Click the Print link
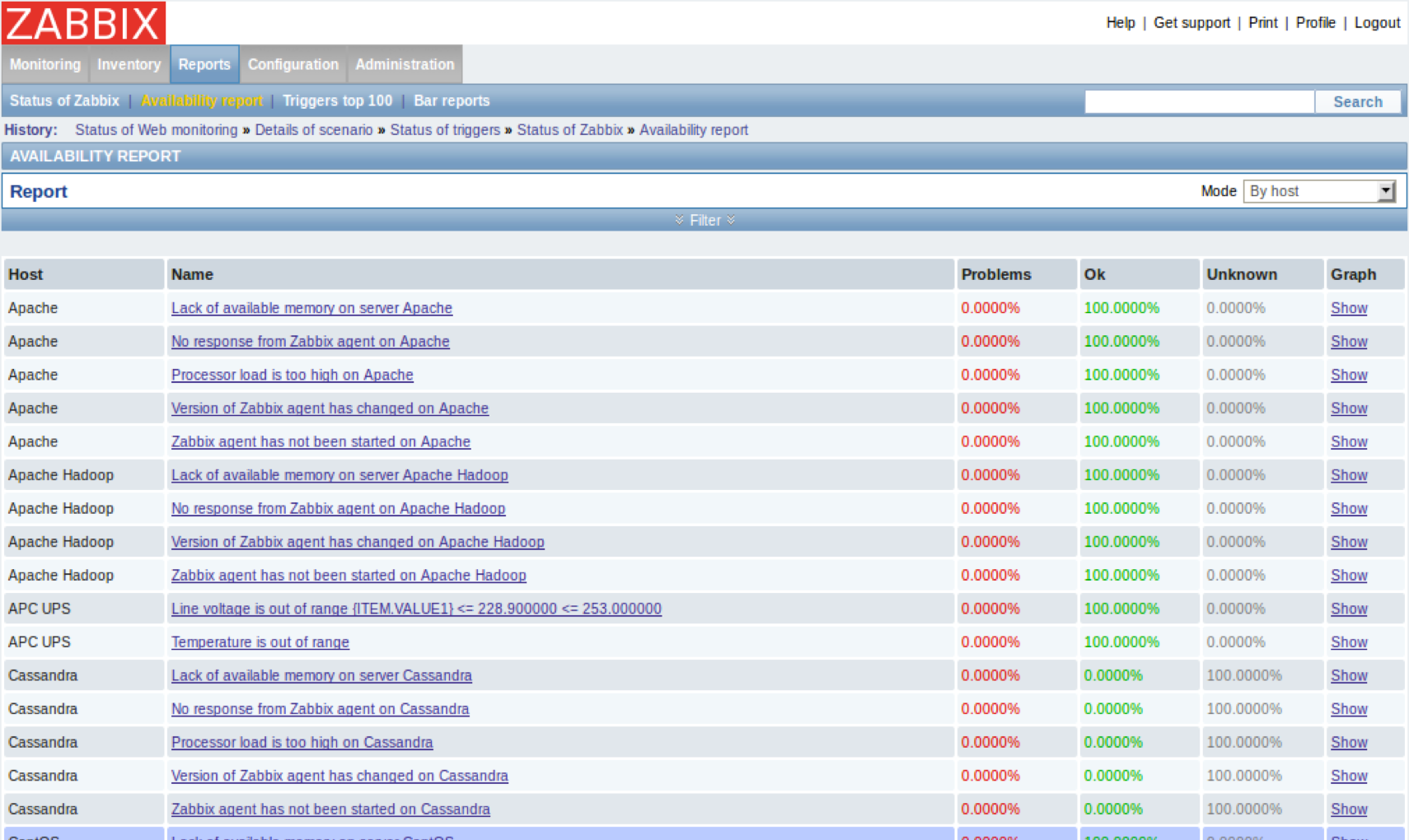Viewport: 1409px width, 840px height. click(1262, 23)
